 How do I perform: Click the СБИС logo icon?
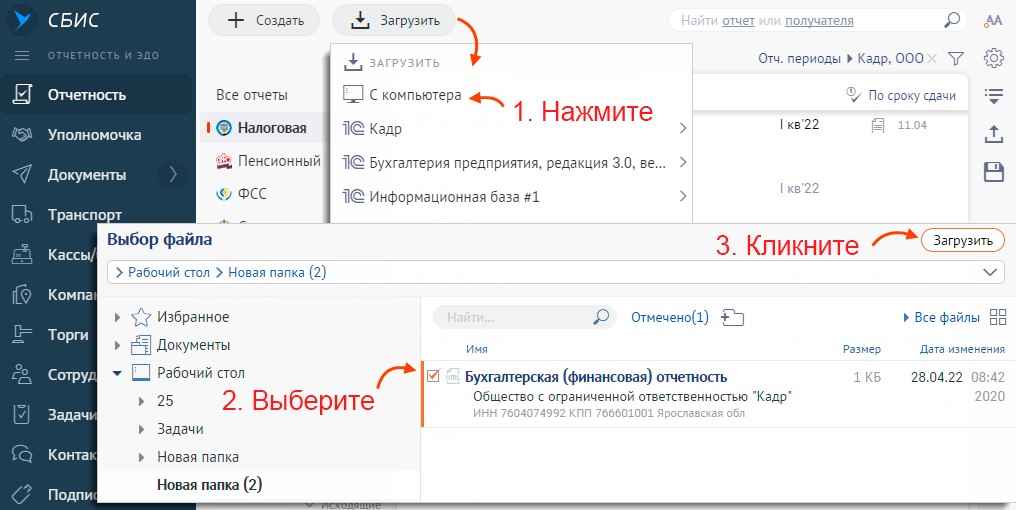coord(23,20)
